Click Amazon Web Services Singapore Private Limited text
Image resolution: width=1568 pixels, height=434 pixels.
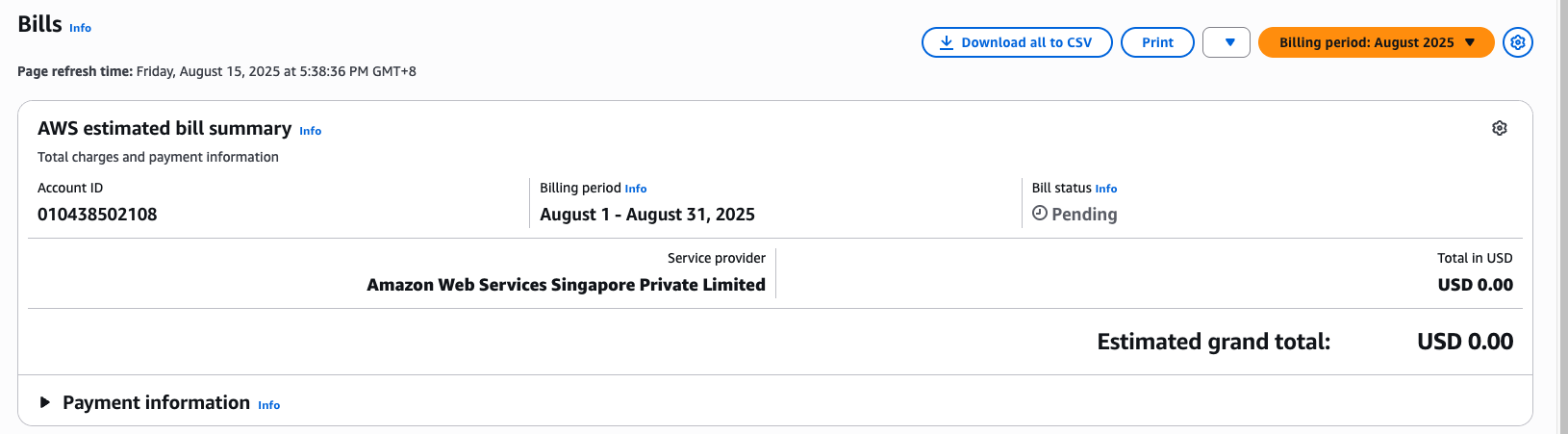566,285
